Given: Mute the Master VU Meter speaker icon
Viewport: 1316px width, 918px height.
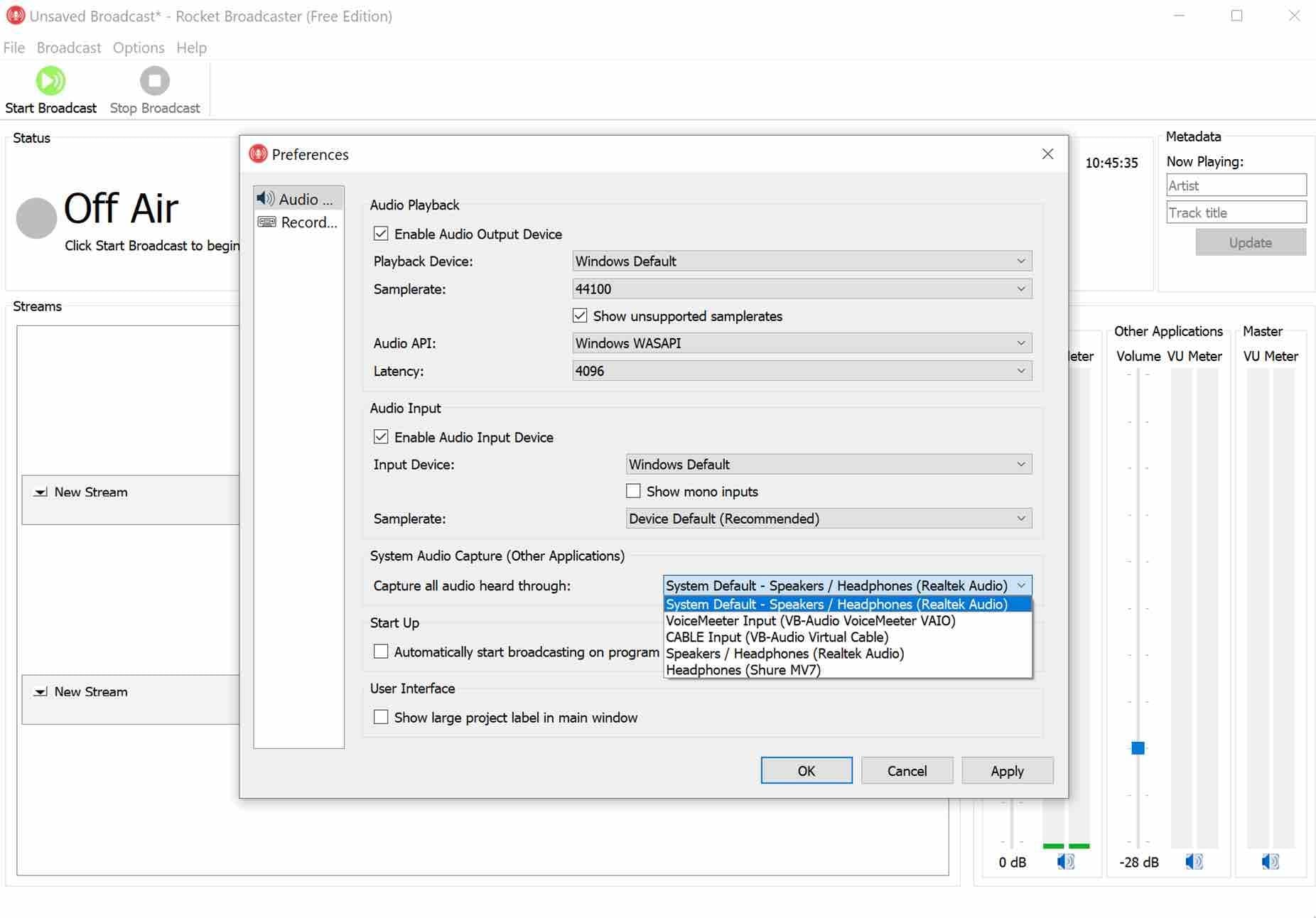Looking at the screenshot, I should [x=1271, y=862].
